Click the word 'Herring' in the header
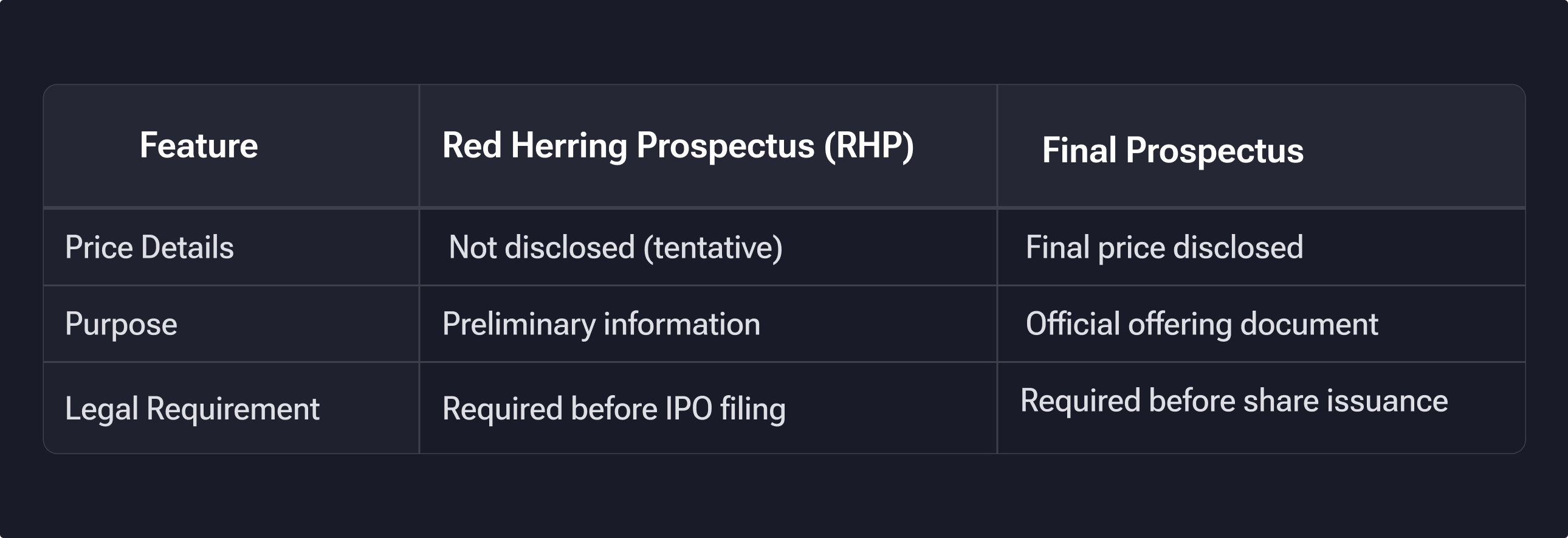This screenshot has width=1568, height=538. (569, 146)
